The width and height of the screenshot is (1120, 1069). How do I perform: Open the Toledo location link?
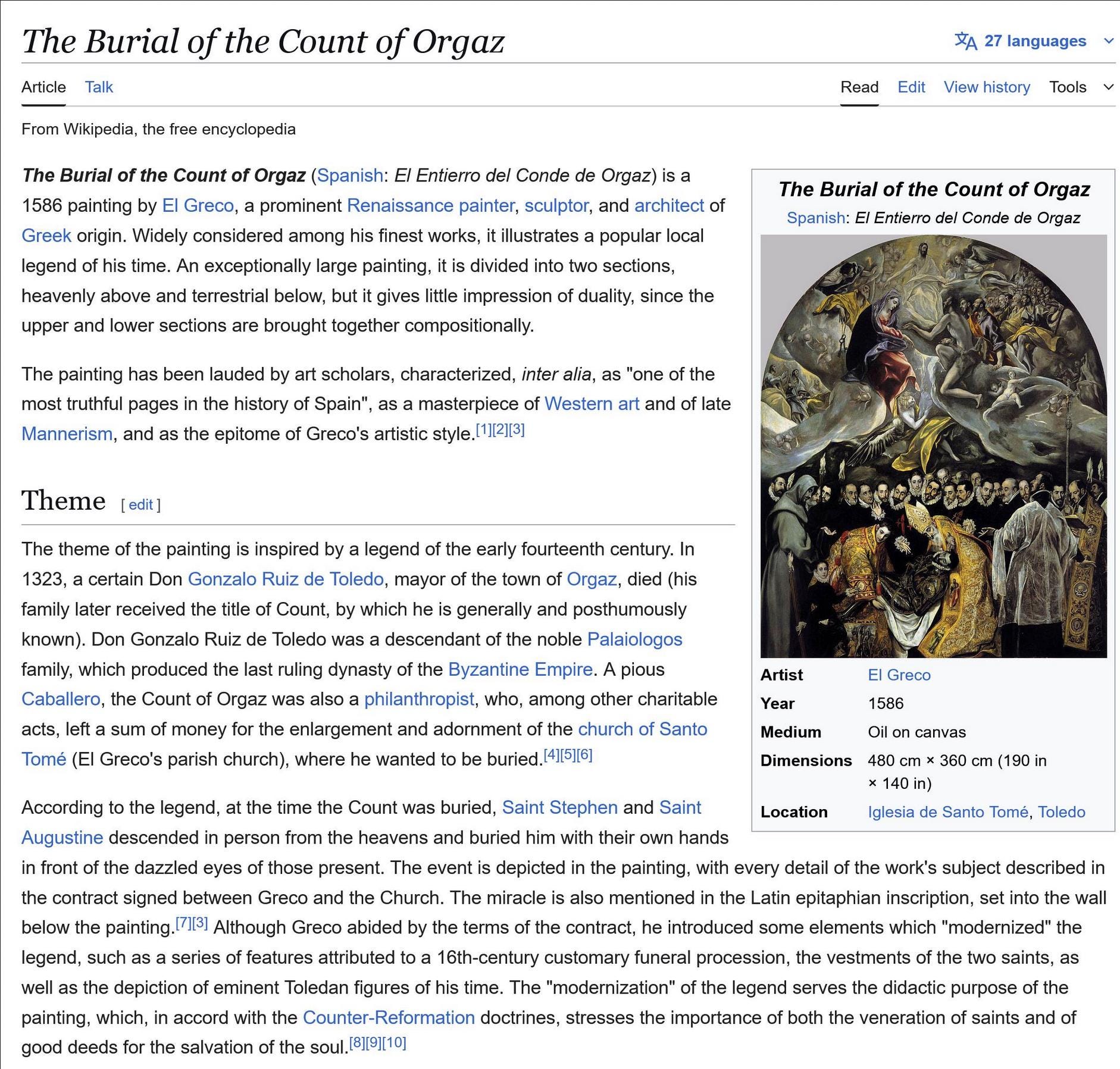coord(1061,811)
